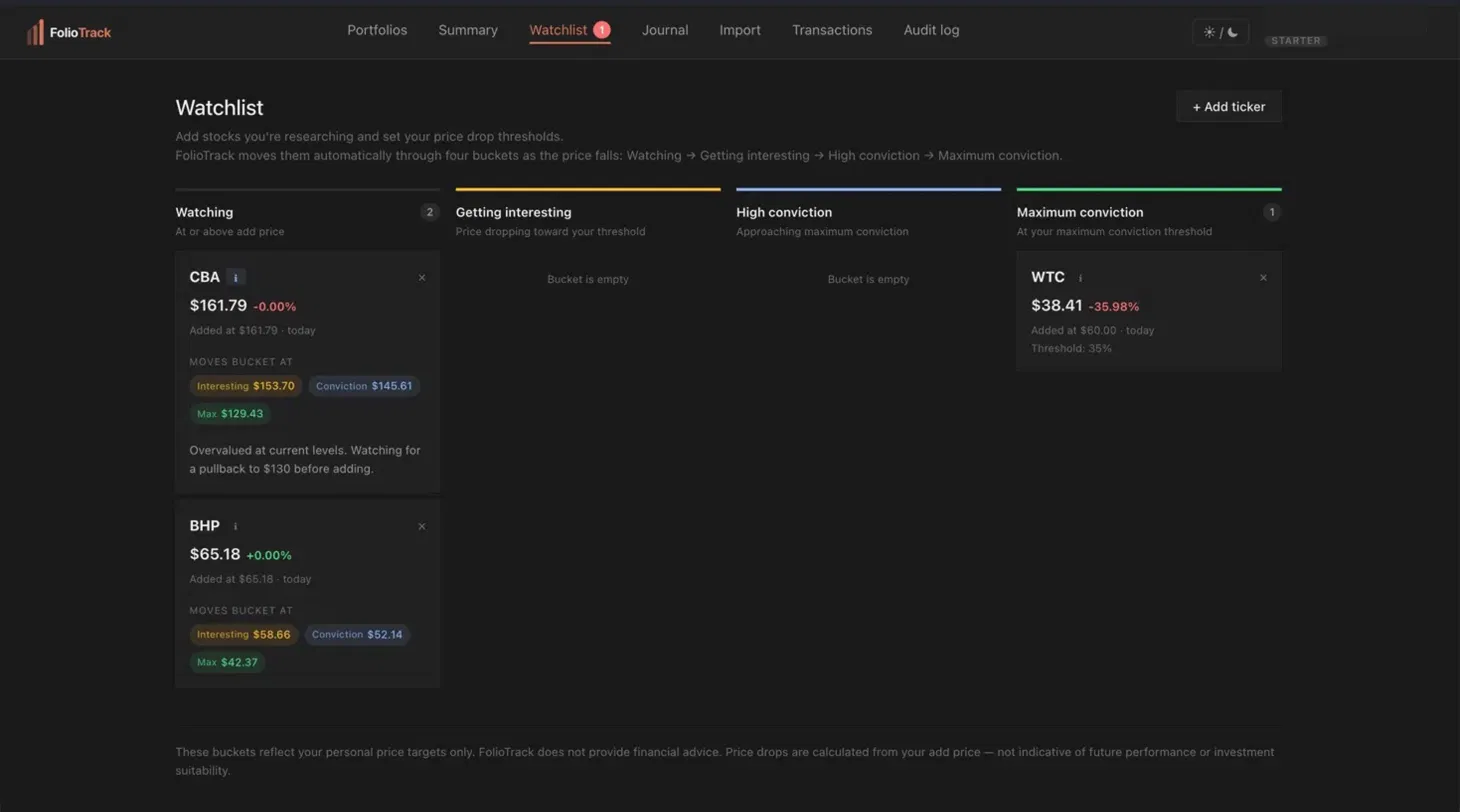Click CBA Conviction $145.61 pill
Screen dimensions: 1460x812
pyautogui.click(x=364, y=386)
